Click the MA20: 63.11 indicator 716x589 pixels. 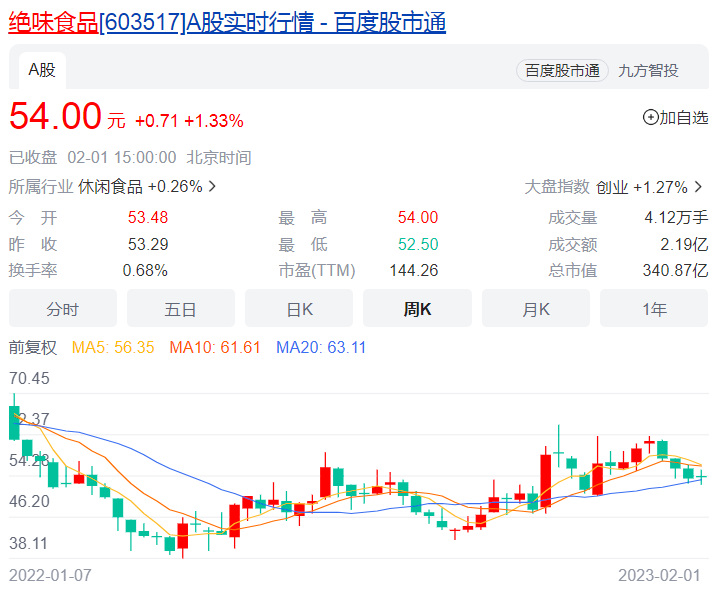[x=321, y=347]
